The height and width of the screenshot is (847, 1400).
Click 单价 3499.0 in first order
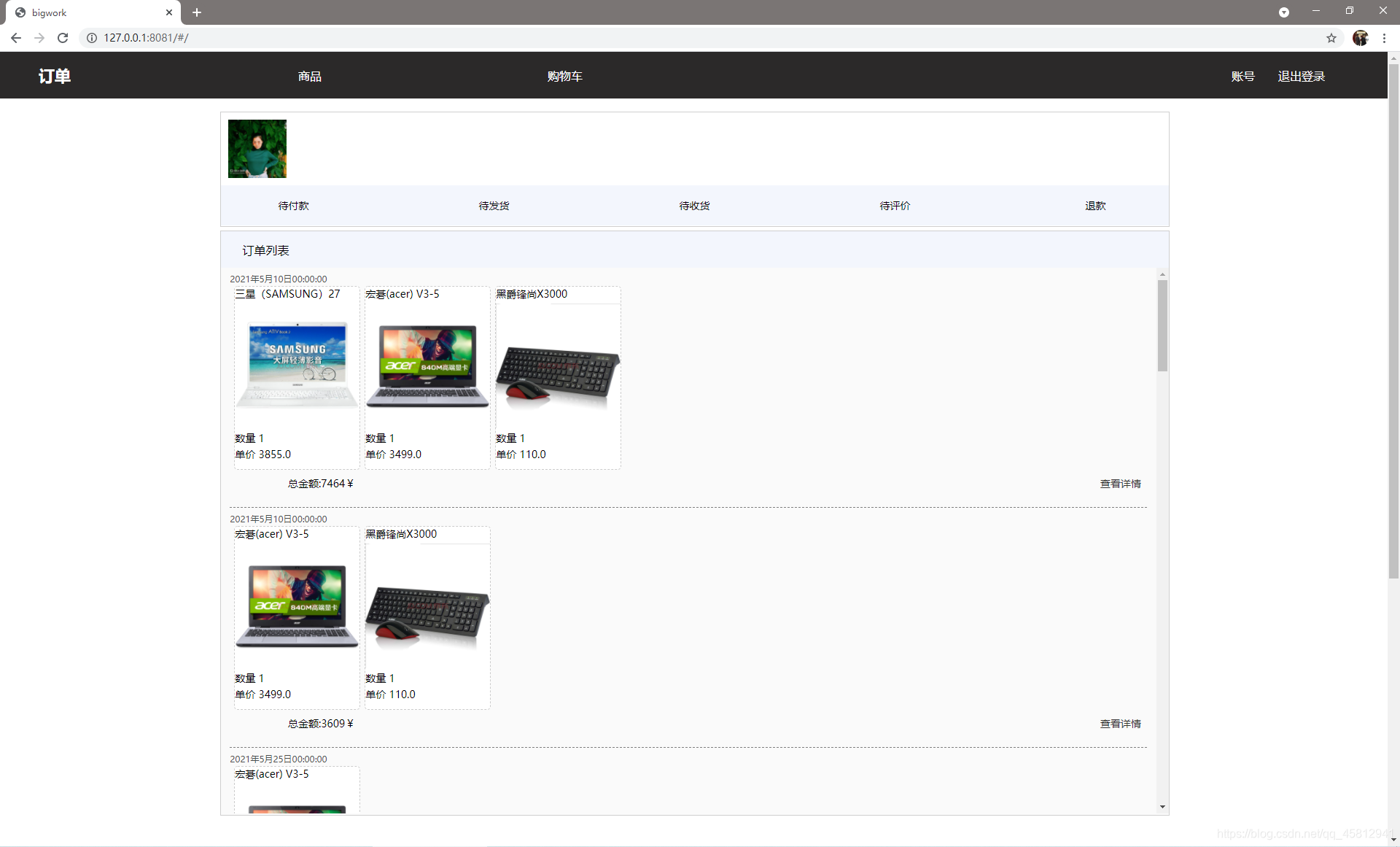tap(393, 455)
